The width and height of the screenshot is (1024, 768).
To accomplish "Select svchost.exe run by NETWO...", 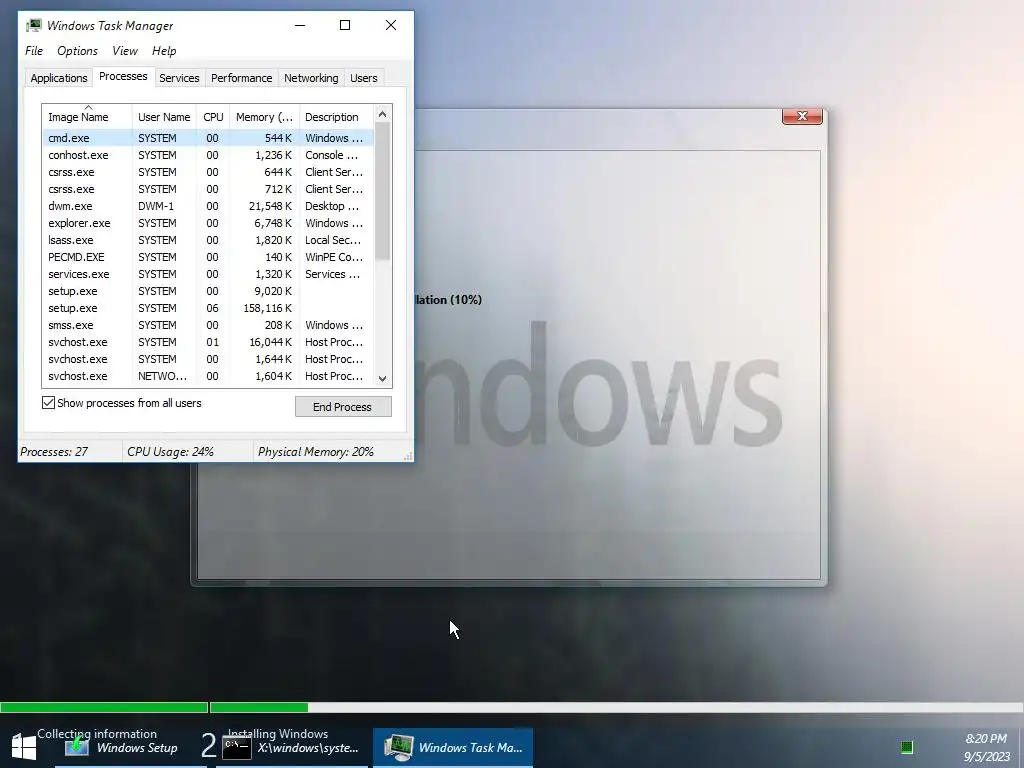I will (208, 376).
